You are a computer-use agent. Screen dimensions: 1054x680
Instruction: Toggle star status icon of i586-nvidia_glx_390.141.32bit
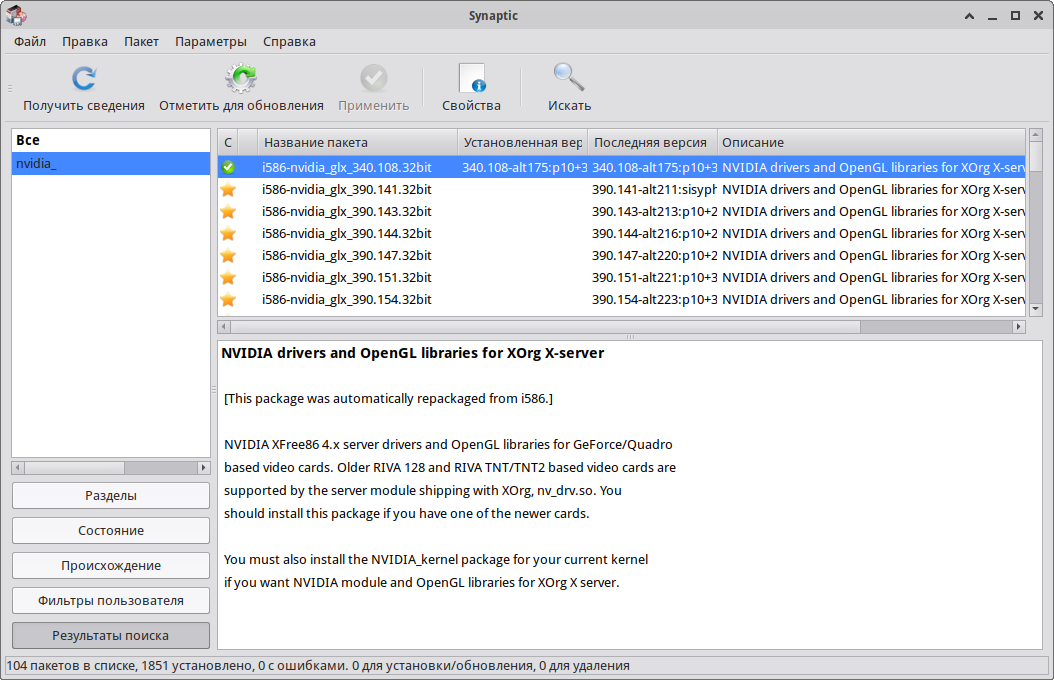coord(228,189)
